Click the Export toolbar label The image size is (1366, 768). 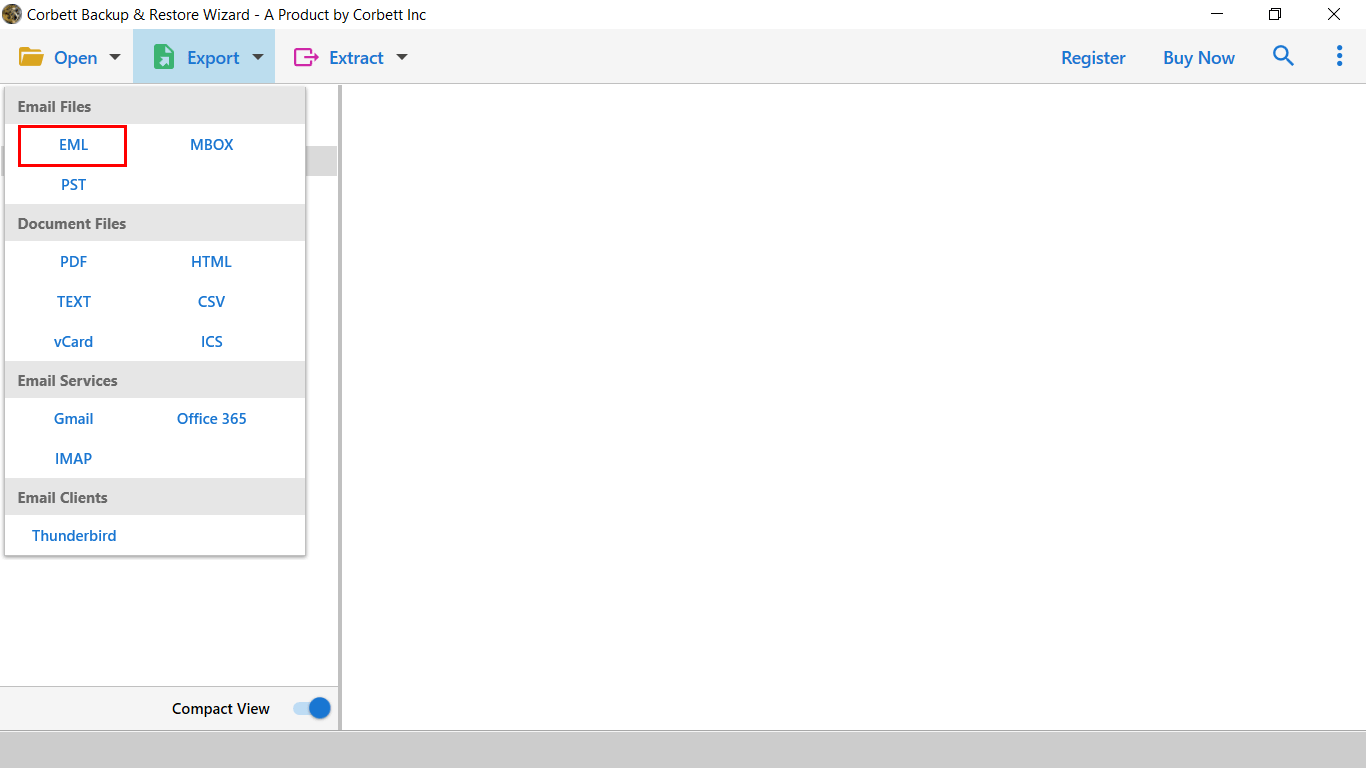click(x=213, y=58)
